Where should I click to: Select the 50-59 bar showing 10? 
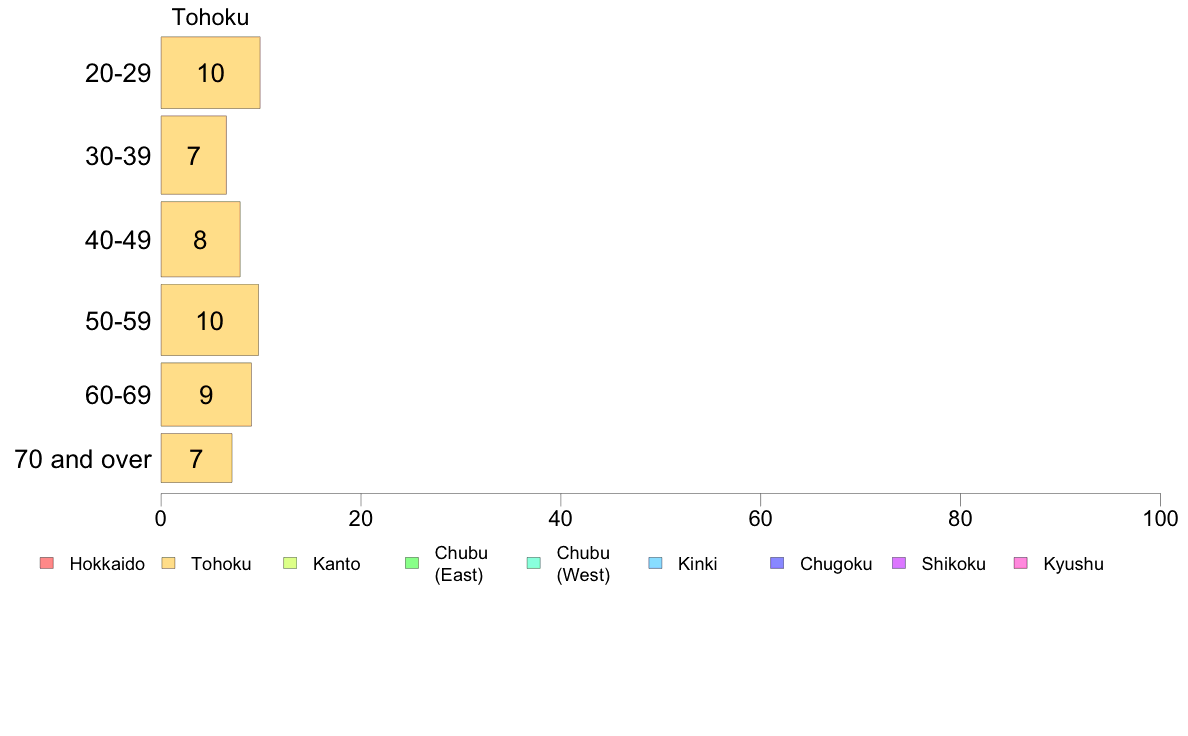[210, 320]
